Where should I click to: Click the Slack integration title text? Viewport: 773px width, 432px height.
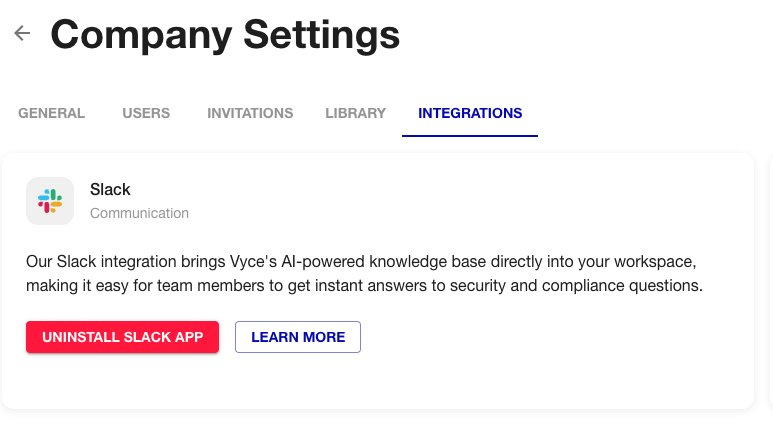pyautogui.click(x=110, y=189)
